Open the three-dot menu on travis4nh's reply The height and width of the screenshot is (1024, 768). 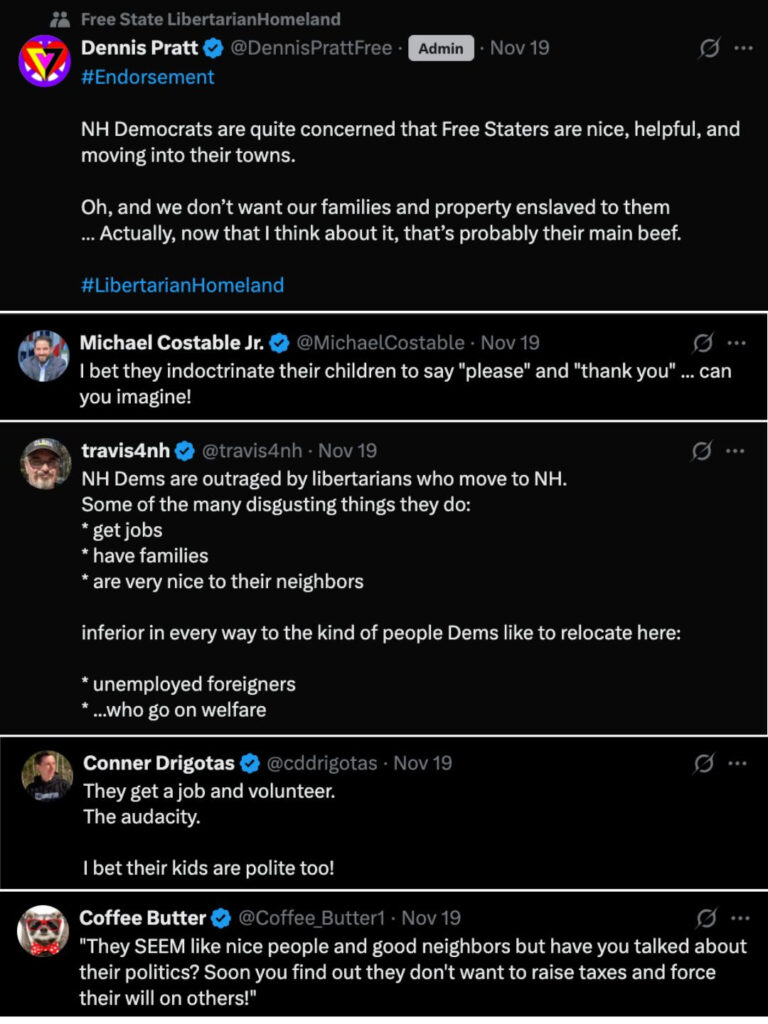736,451
